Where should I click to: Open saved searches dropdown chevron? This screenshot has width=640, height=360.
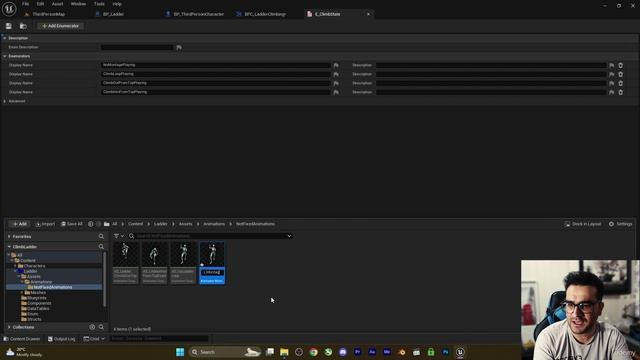point(289,236)
